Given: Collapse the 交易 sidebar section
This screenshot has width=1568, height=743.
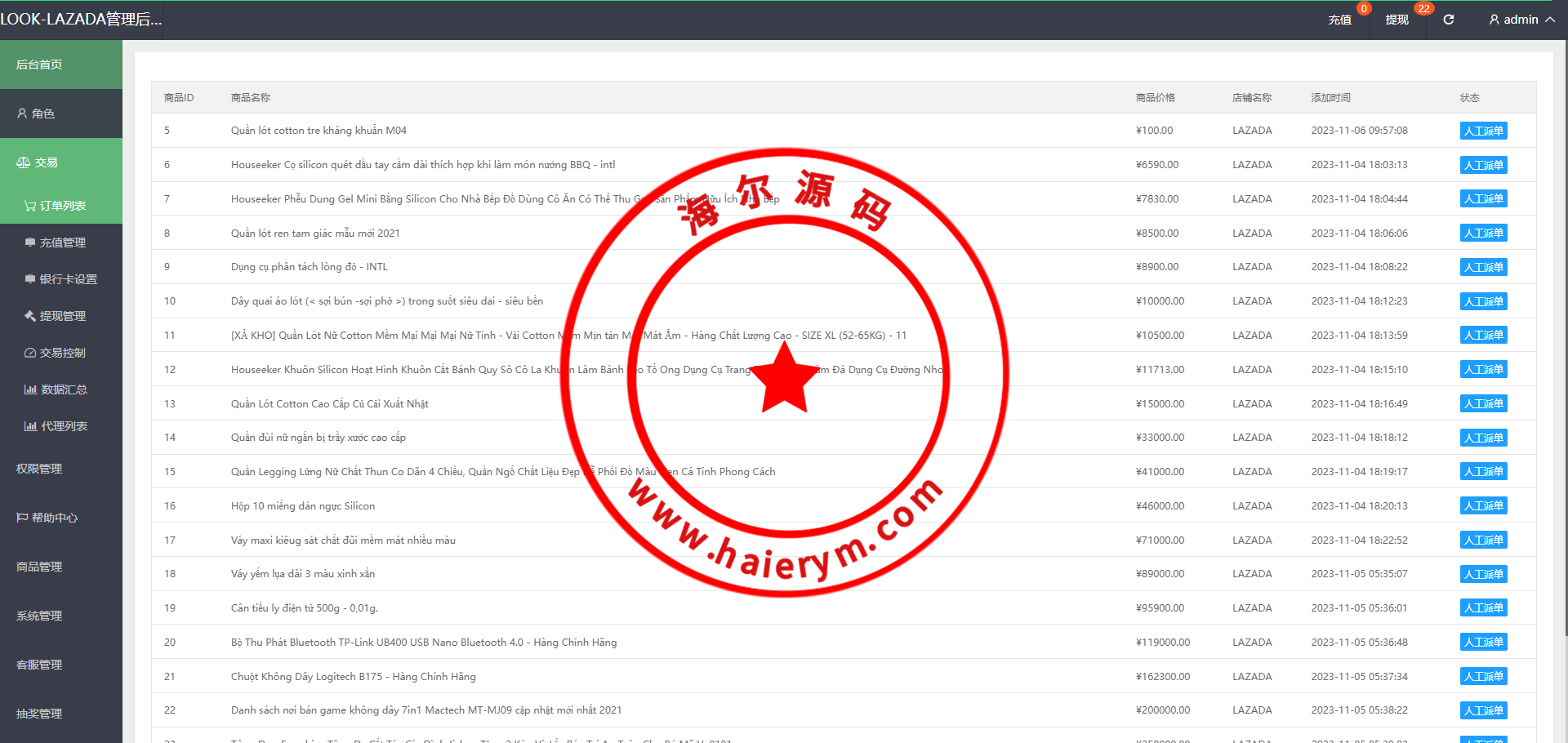Looking at the screenshot, I should [x=38, y=162].
